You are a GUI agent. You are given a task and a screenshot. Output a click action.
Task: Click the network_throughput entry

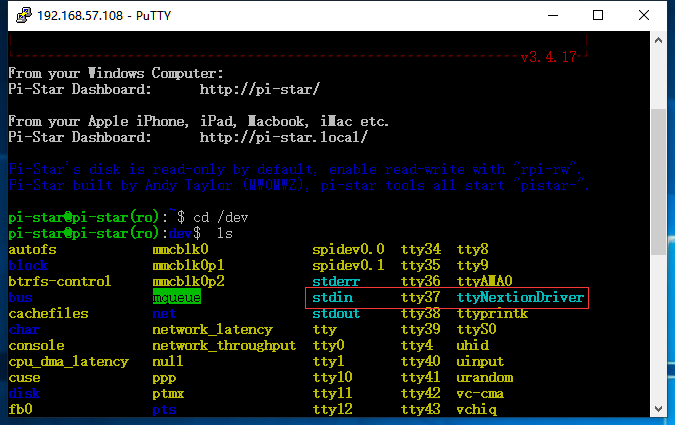(224, 345)
